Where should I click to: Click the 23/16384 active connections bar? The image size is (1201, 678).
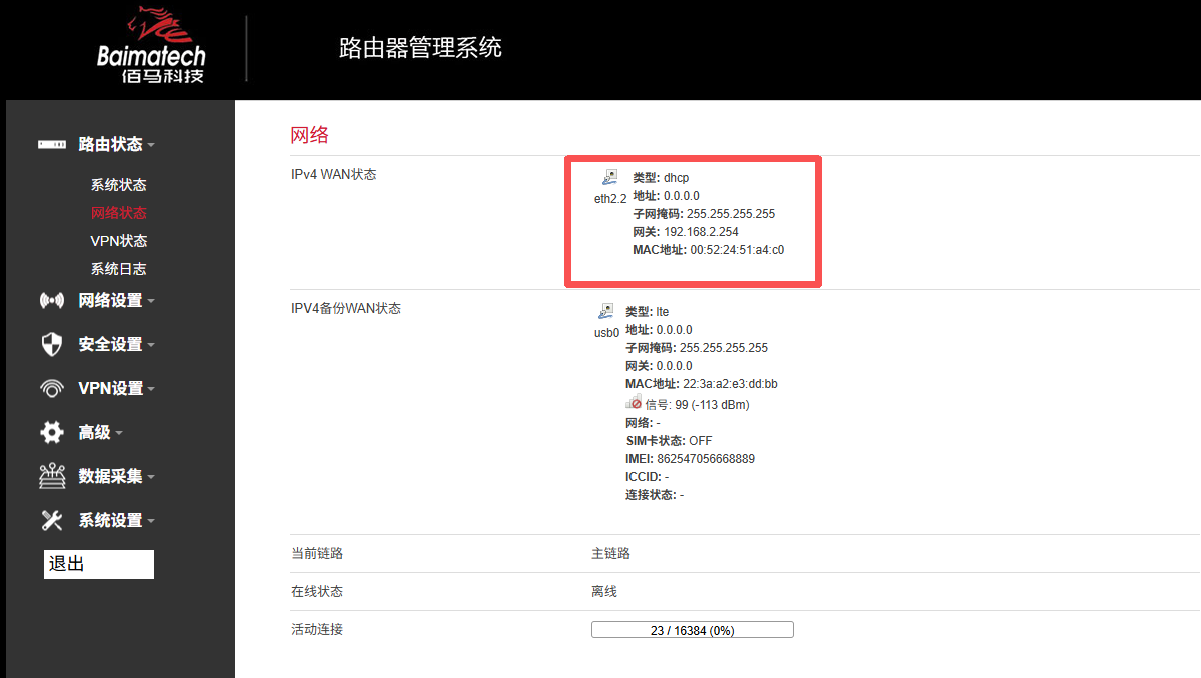[692, 628]
